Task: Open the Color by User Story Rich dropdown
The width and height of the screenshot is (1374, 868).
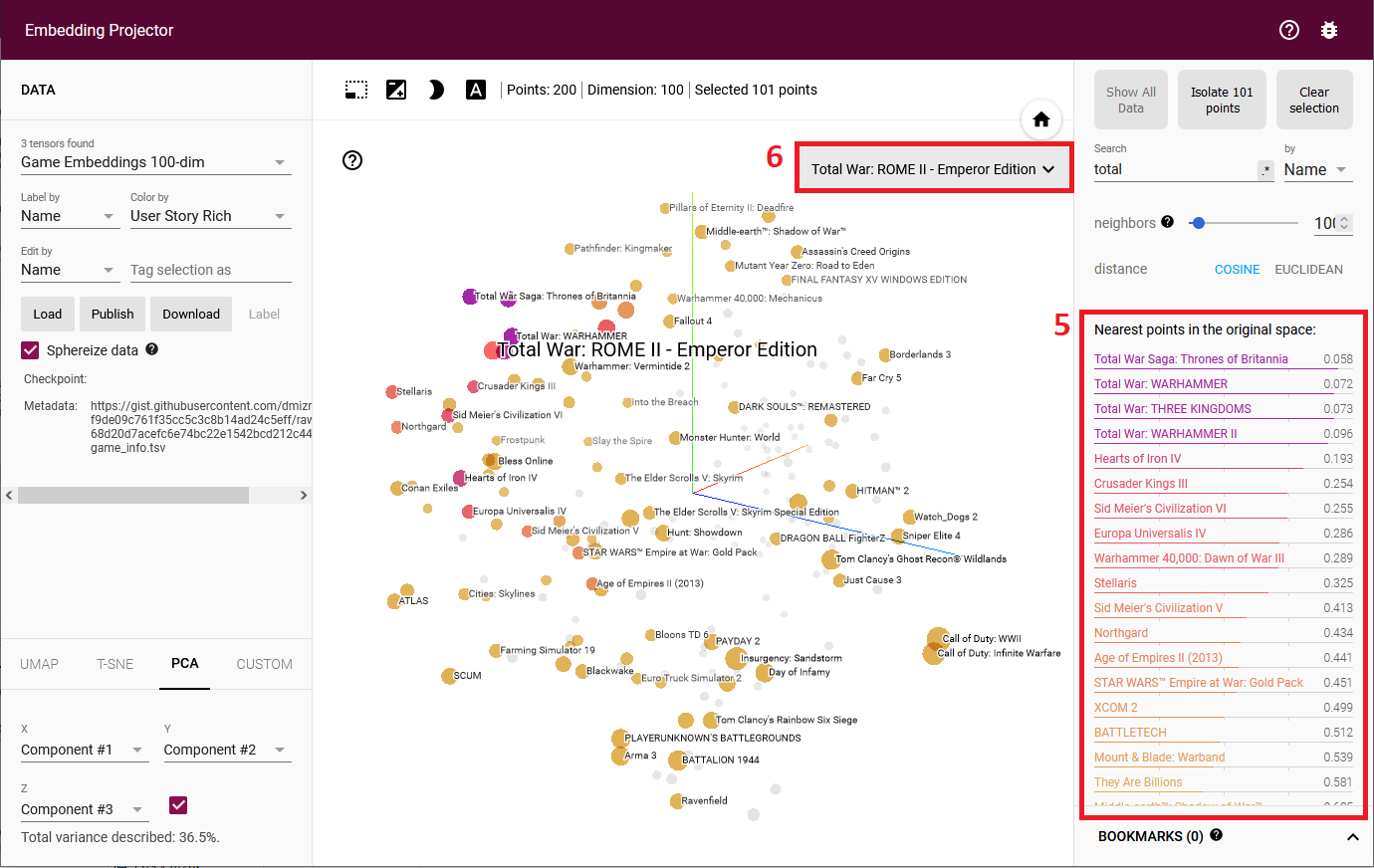Action: [211, 216]
